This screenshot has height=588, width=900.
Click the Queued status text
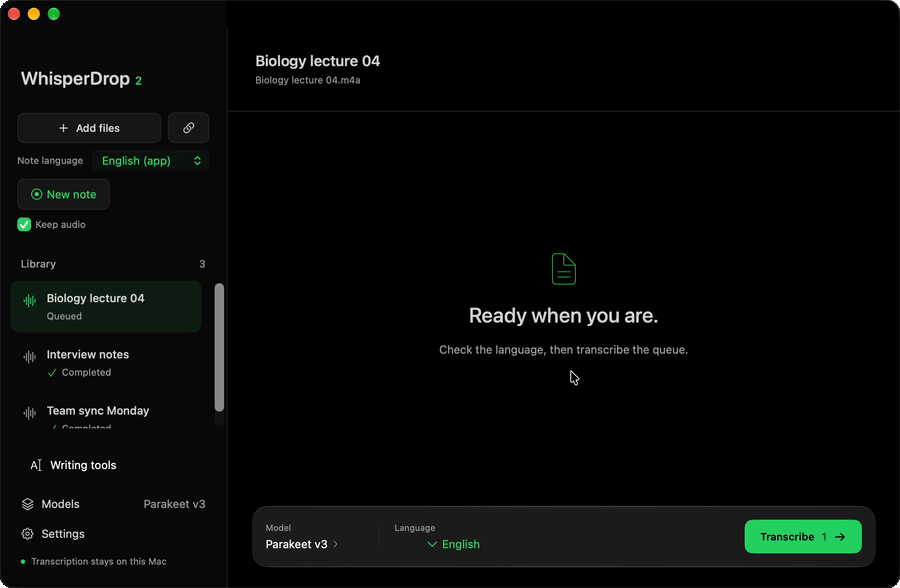click(x=64, y=316)
